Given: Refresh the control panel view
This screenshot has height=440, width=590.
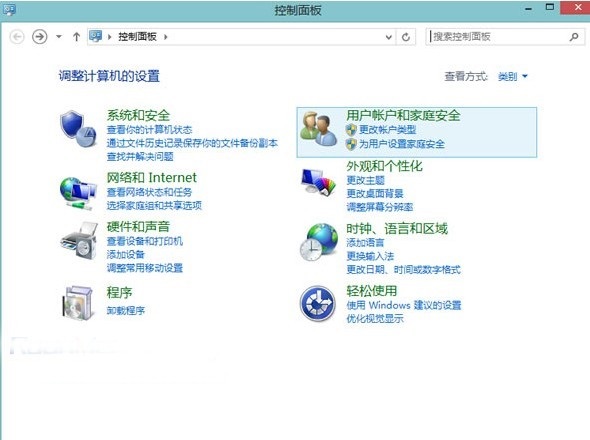Looking at the screenshot, I should click(406, 37).
